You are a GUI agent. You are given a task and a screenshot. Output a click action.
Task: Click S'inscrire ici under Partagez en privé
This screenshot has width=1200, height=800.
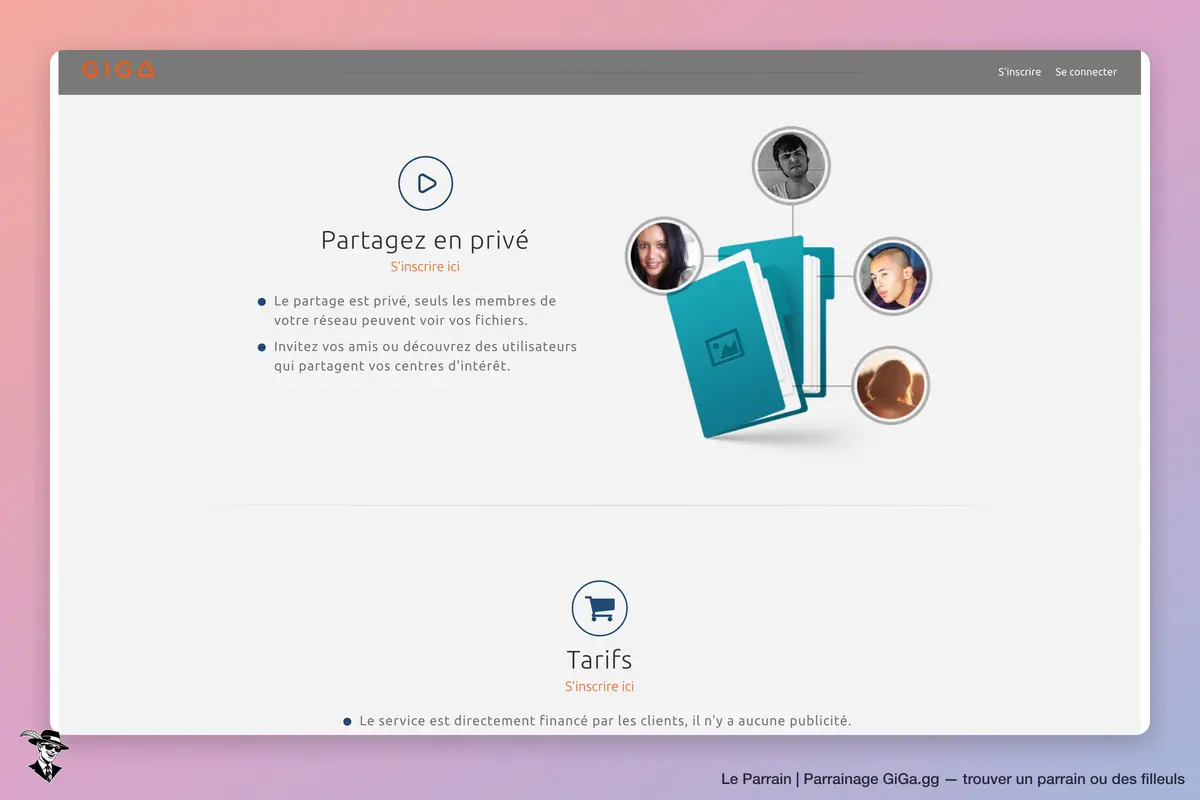pyautogui.click(x=425, y=267)
